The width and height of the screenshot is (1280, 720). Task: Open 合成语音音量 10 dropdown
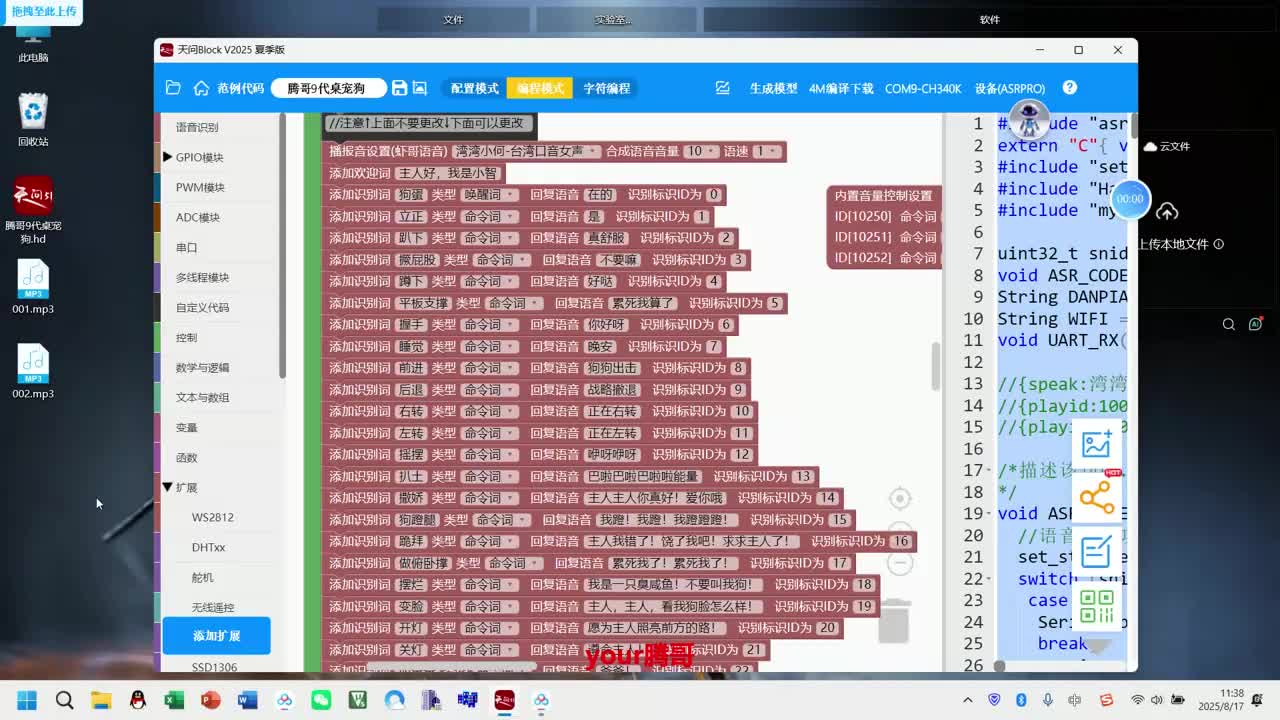tap(701, 151)
